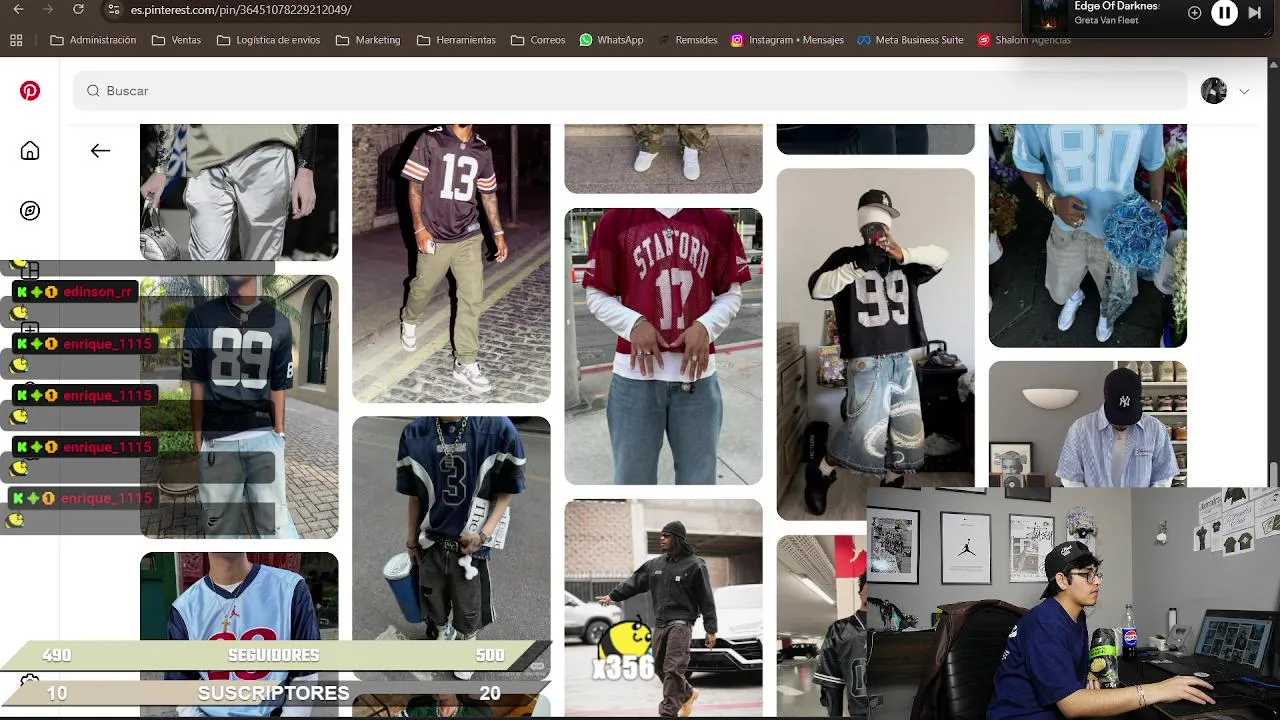1280x720 pixels.
Task: Open the pin of the man in the NY cap
Action: click(x=1088, y=424)
